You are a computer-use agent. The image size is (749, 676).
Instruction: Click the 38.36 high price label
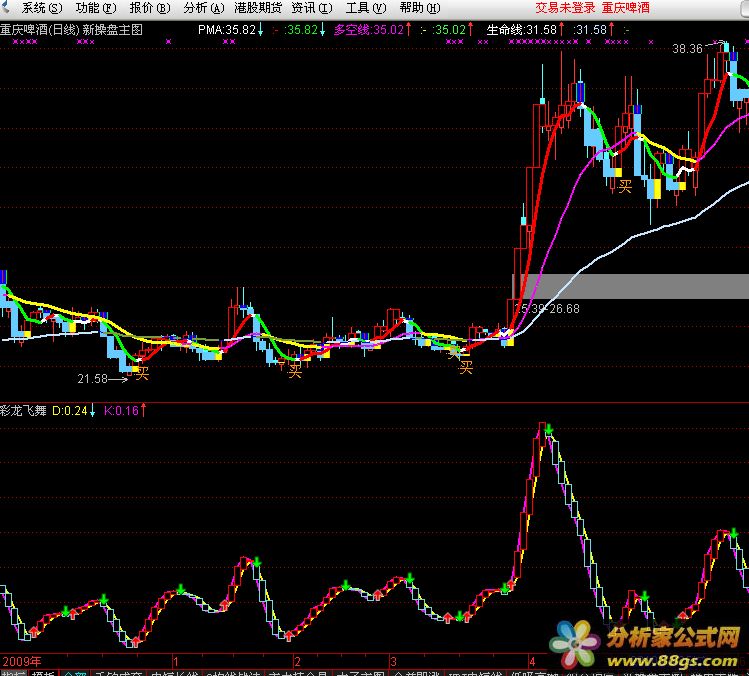point(687,49)
